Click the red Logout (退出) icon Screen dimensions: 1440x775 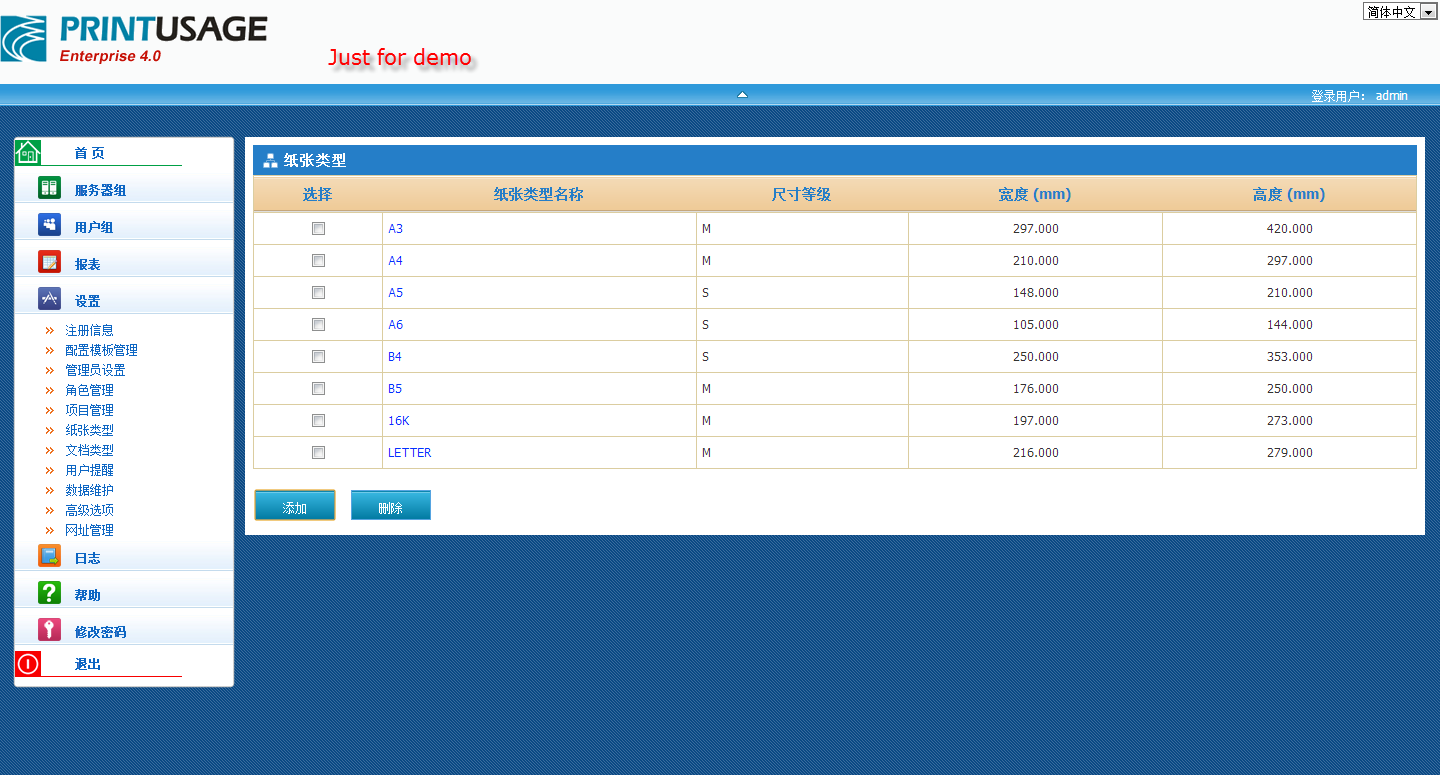28,663
